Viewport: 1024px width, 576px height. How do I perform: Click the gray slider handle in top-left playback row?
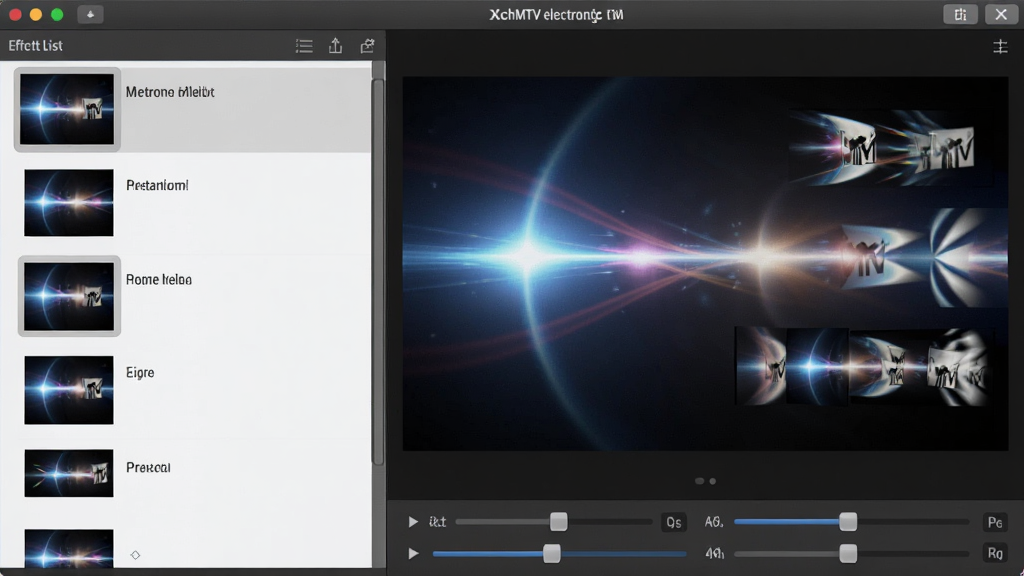pyautogui.click(x=558, y=522)
